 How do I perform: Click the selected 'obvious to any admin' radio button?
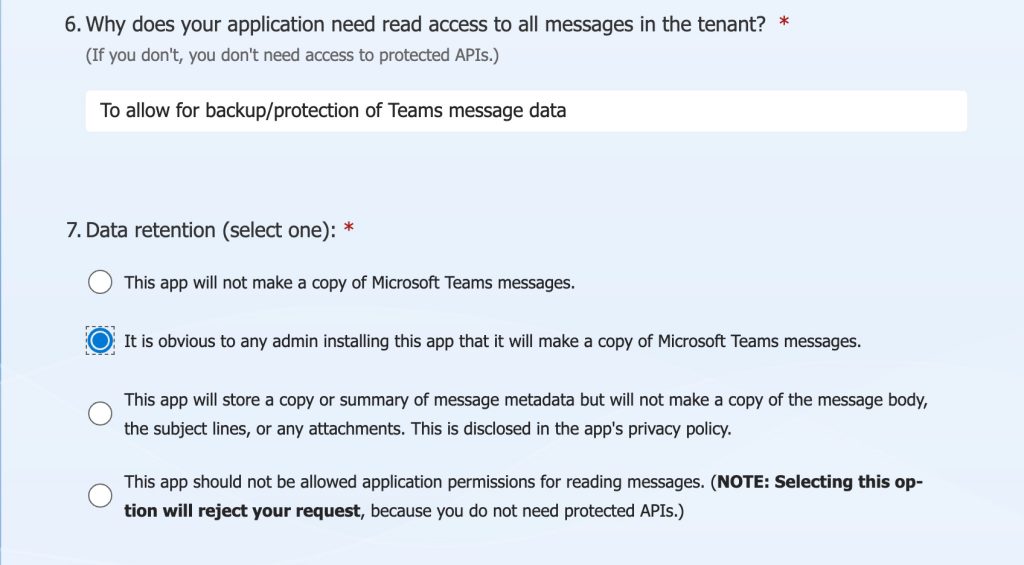tap(100, 341)
